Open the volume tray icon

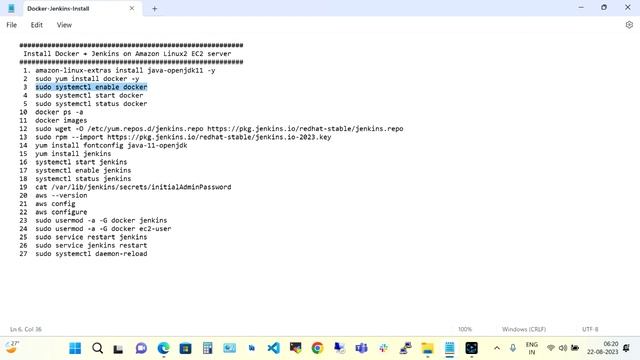[x=563, y=348]
